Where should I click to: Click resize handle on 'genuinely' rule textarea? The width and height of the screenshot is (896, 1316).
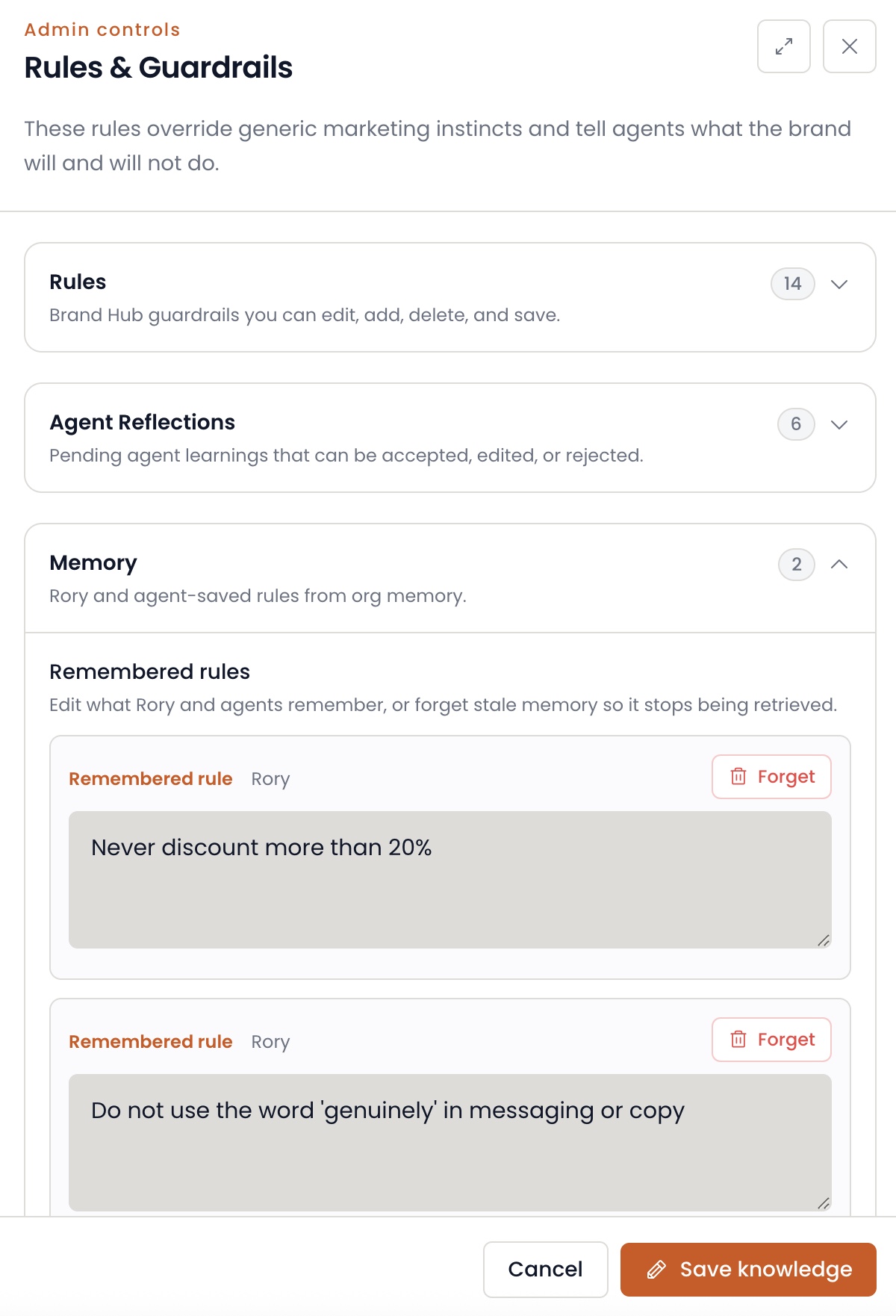pyautogui.click(x=824, y=1203)
